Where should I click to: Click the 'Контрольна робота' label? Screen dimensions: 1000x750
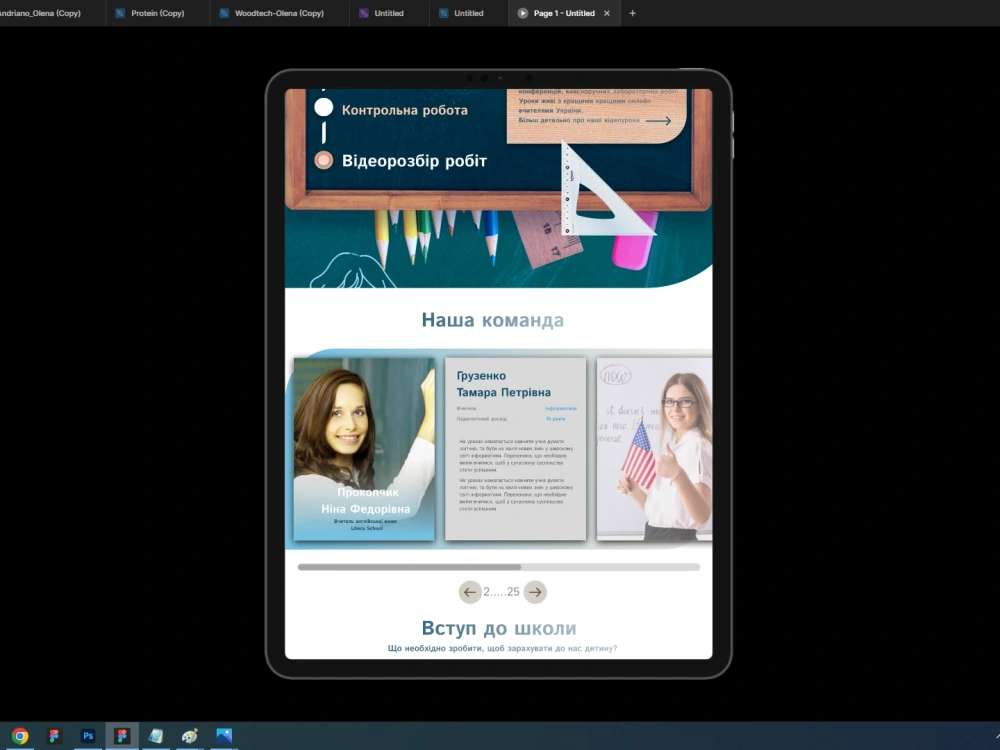404,110
